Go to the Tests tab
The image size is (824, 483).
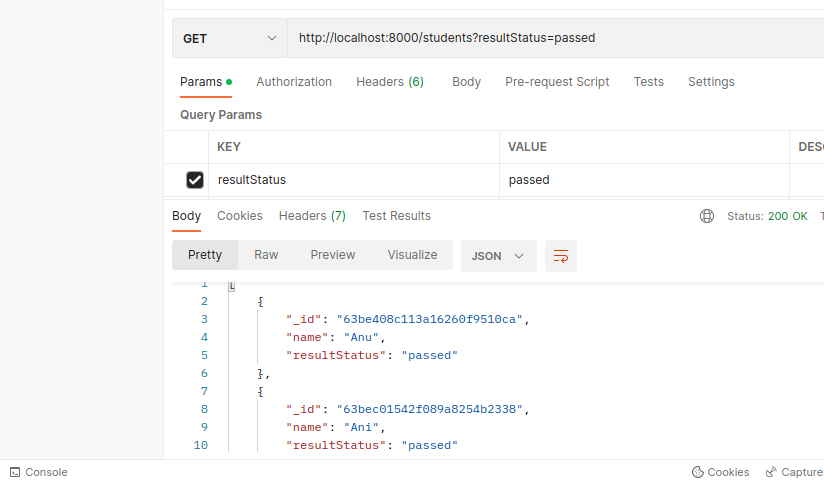648,82
